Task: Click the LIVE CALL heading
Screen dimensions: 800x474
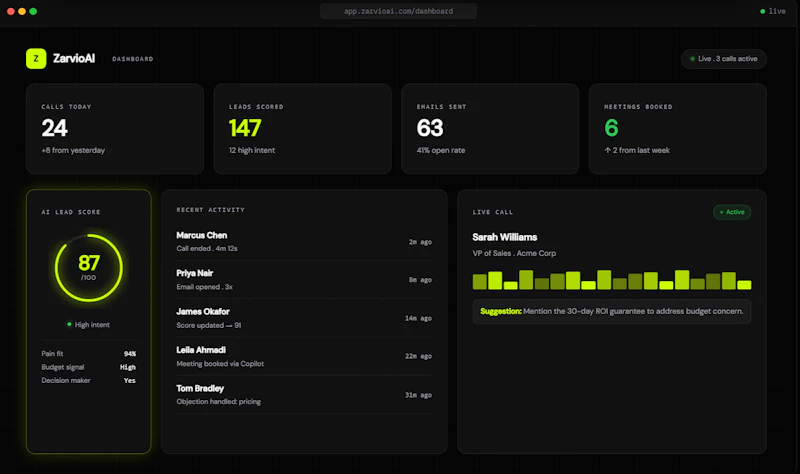Action: (493, 212)
